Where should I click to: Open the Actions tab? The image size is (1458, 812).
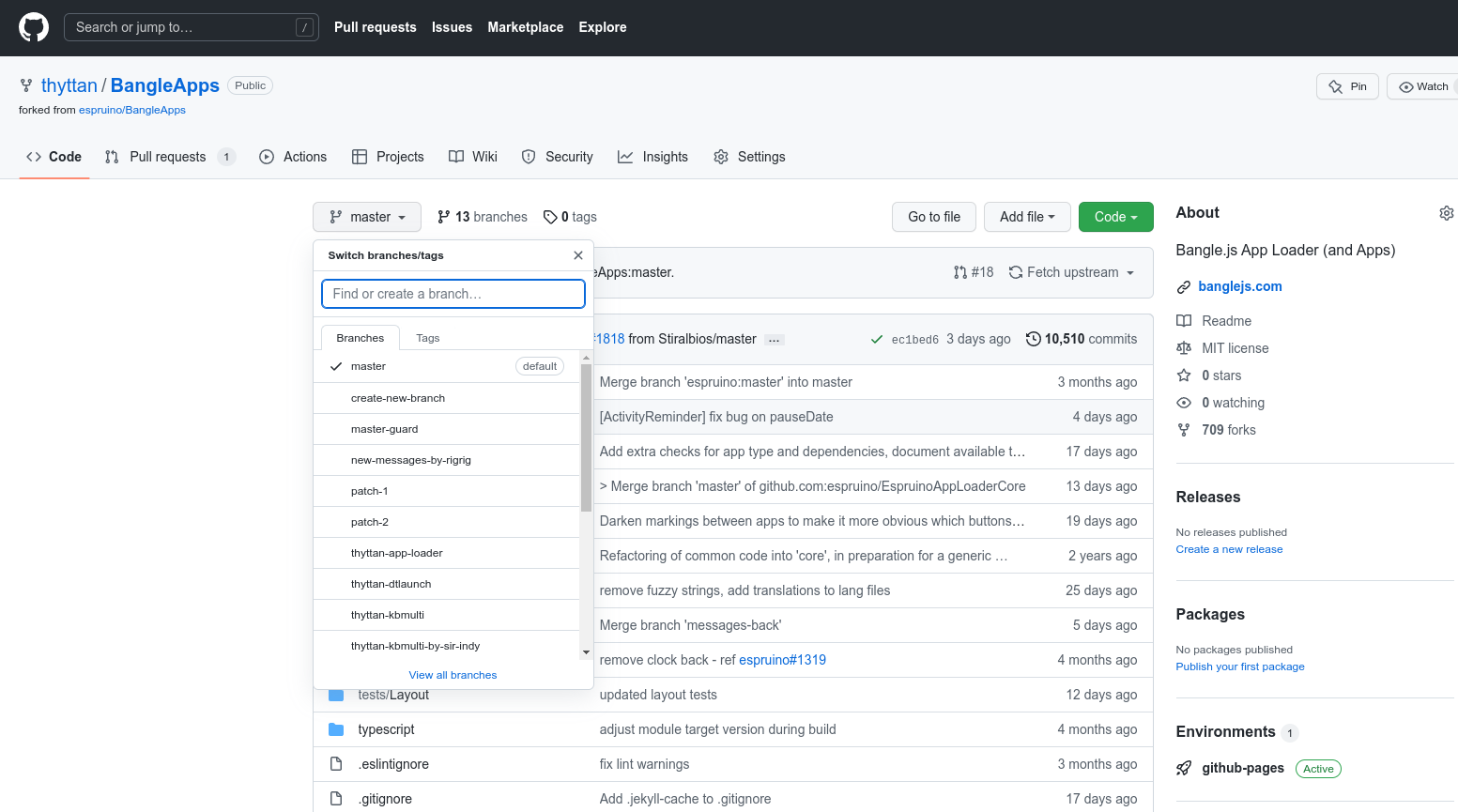pyautogui.click(x=293, y=157)
